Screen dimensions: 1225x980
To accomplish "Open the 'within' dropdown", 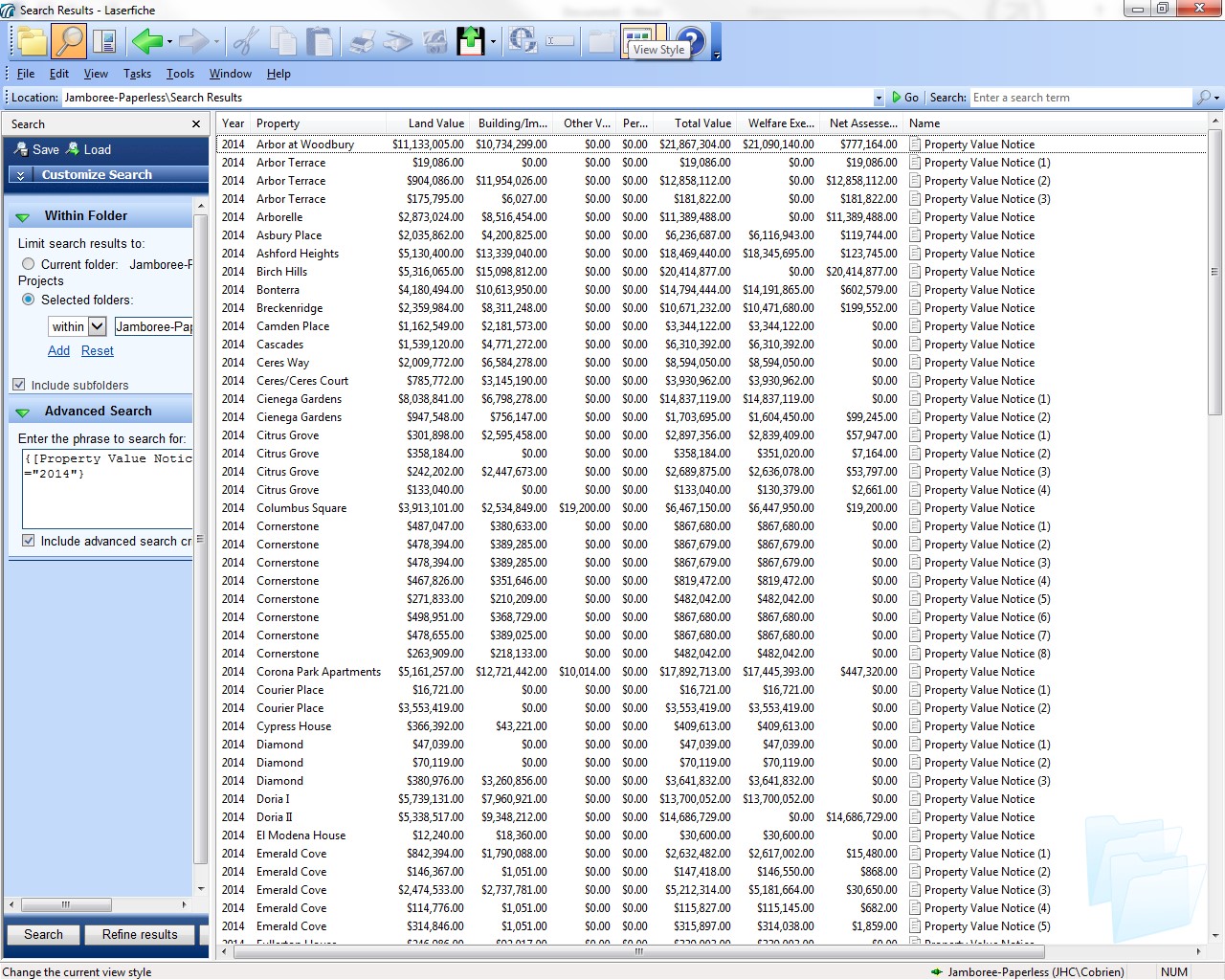I will click(x=97, y=326).
